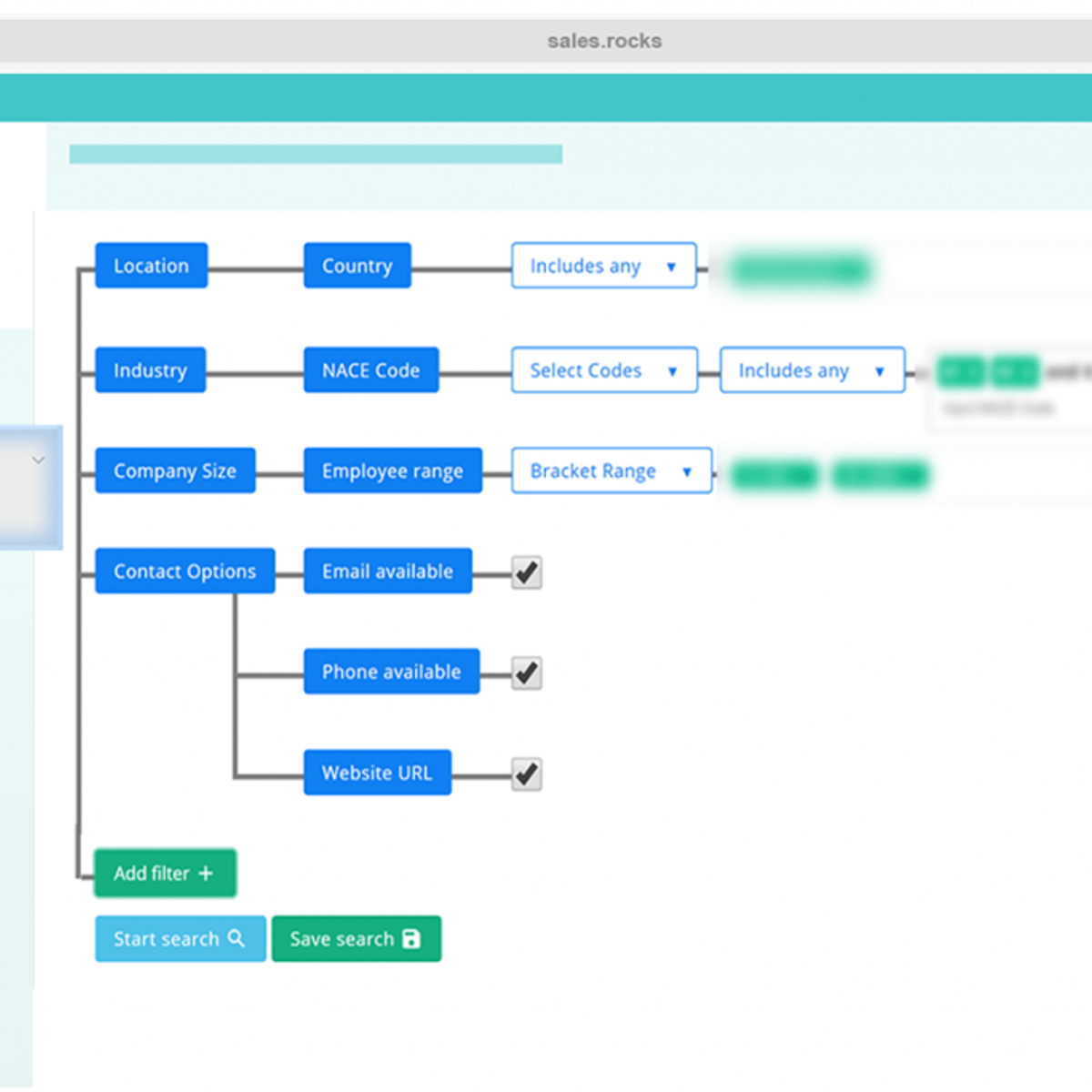The width and height of the screenshot is (1092, 1092).
Task: Click the plus icon on Add filter
Action: [206, 874]
